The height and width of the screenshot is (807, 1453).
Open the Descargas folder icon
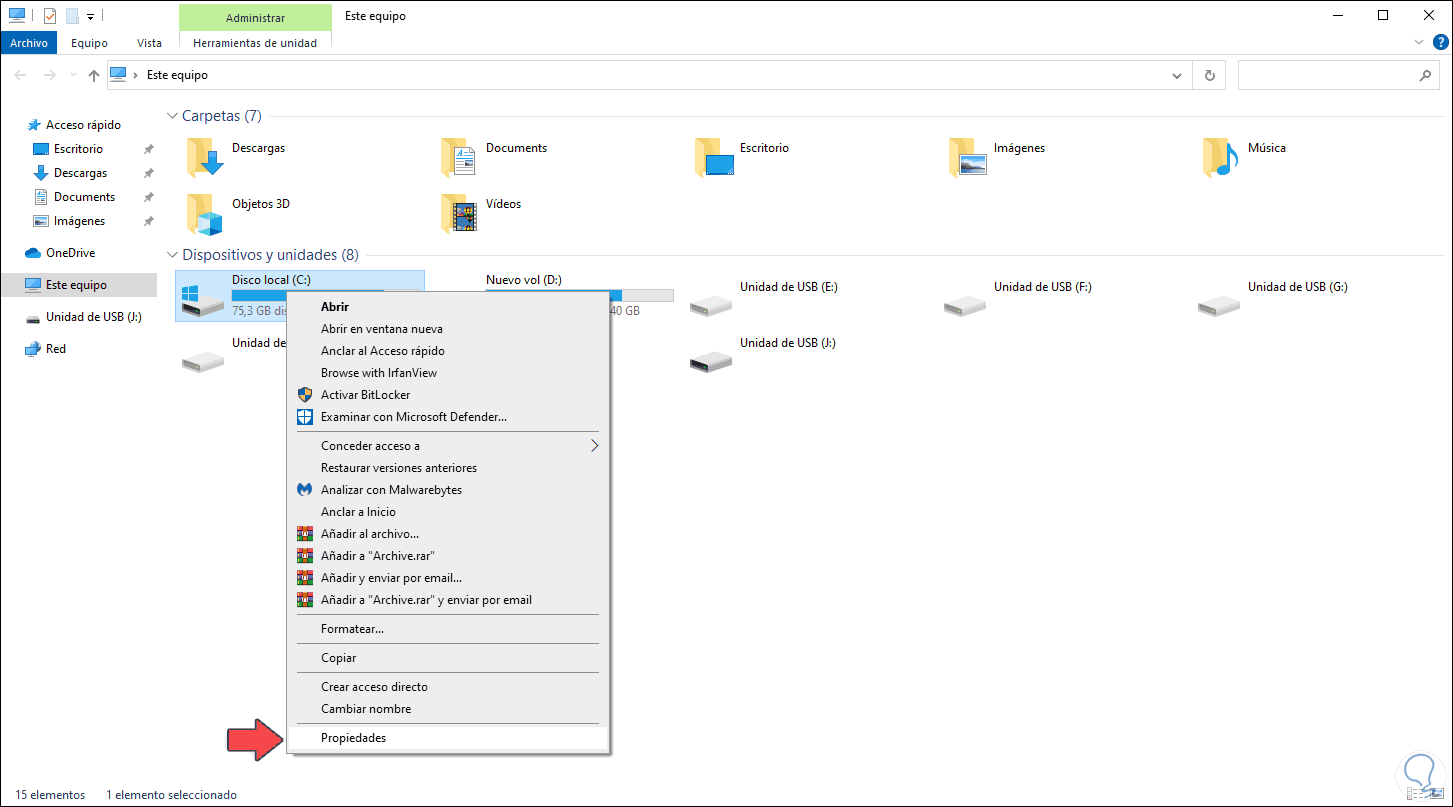pos(205,157)
